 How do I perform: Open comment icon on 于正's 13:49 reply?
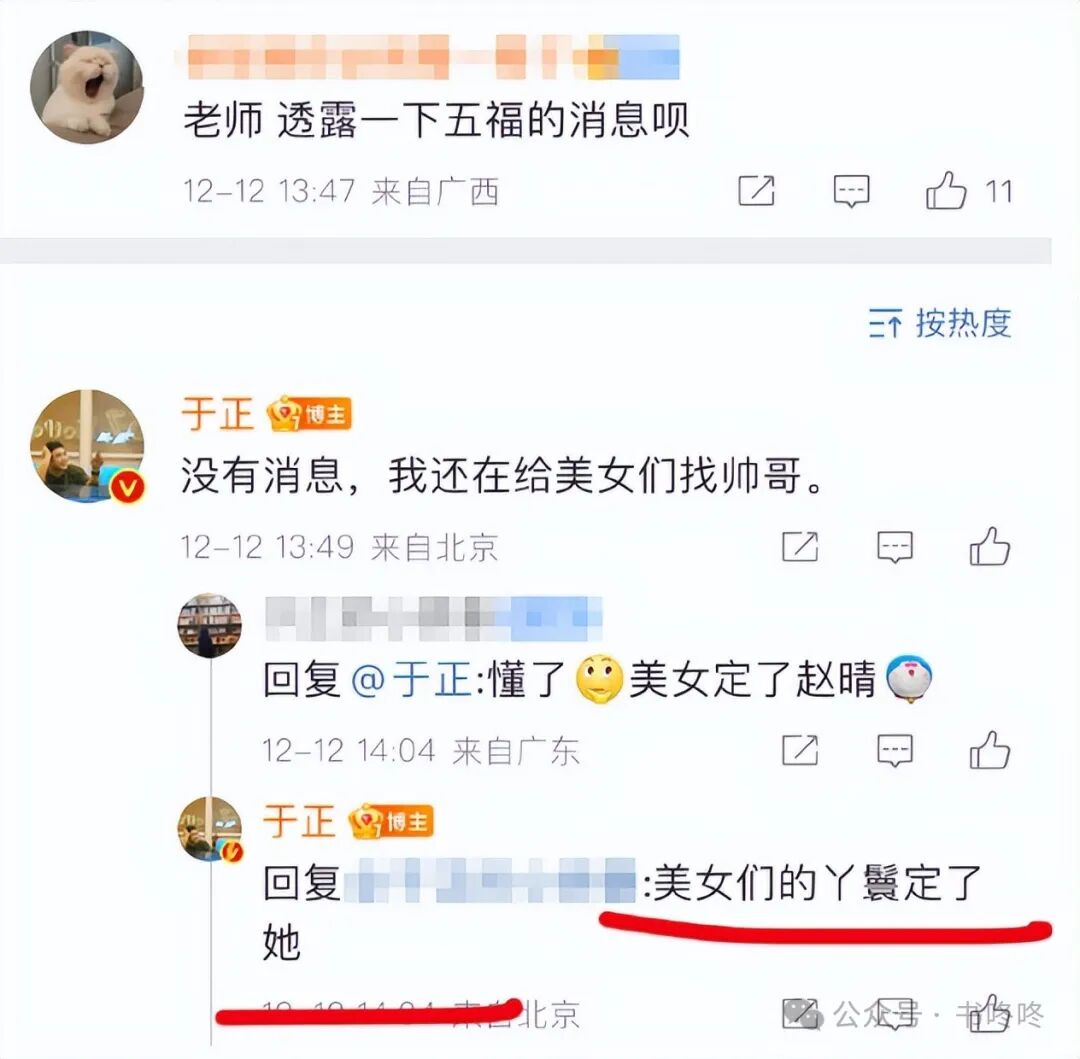pos(895,547)
